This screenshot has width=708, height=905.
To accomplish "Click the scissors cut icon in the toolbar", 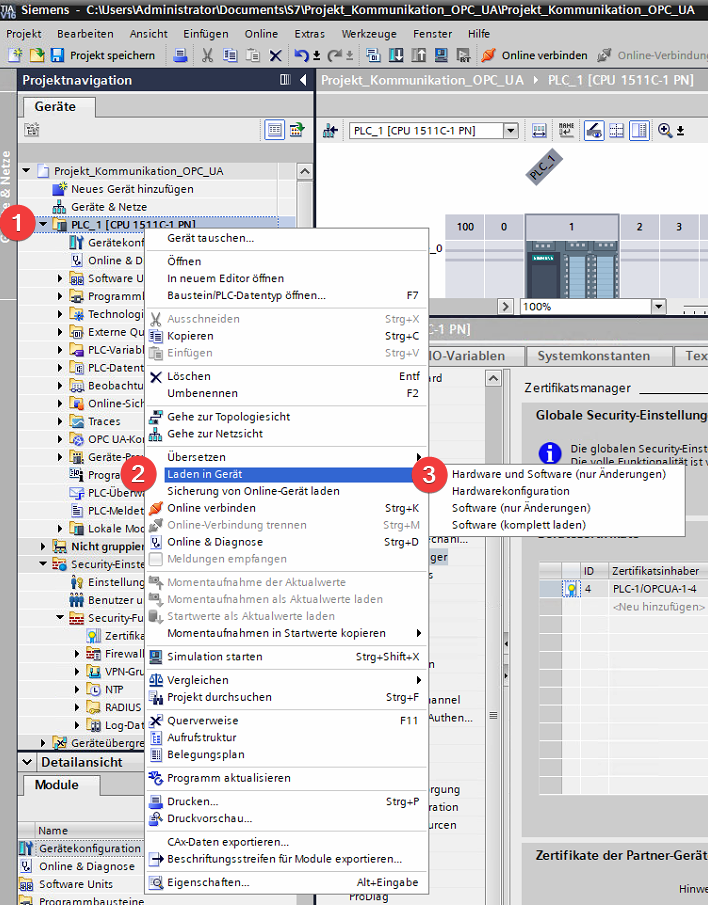I will click(207, 55).
